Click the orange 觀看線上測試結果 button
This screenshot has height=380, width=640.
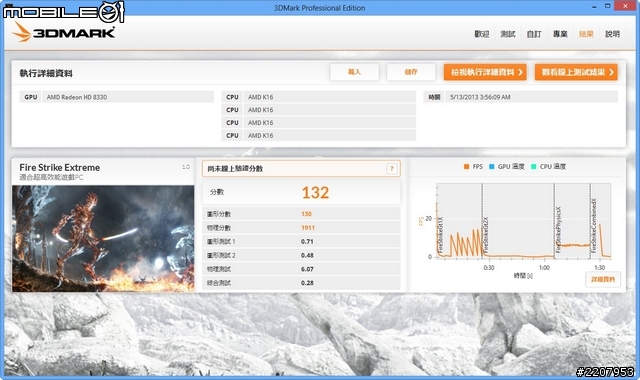[576, 72]
